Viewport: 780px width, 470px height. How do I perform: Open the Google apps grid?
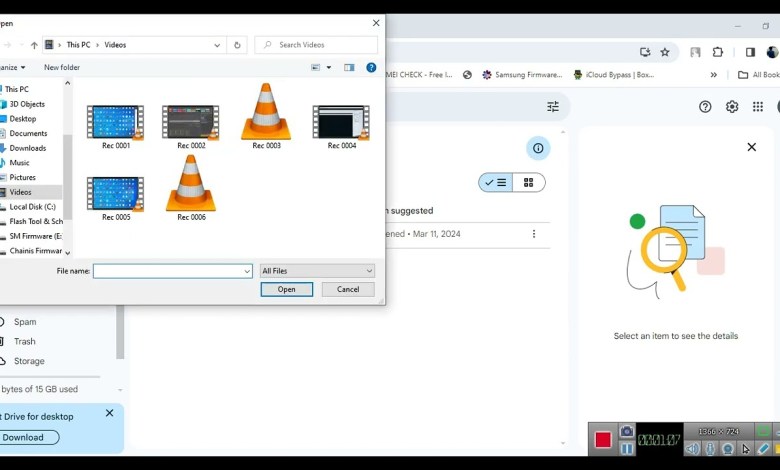point(758,107)
